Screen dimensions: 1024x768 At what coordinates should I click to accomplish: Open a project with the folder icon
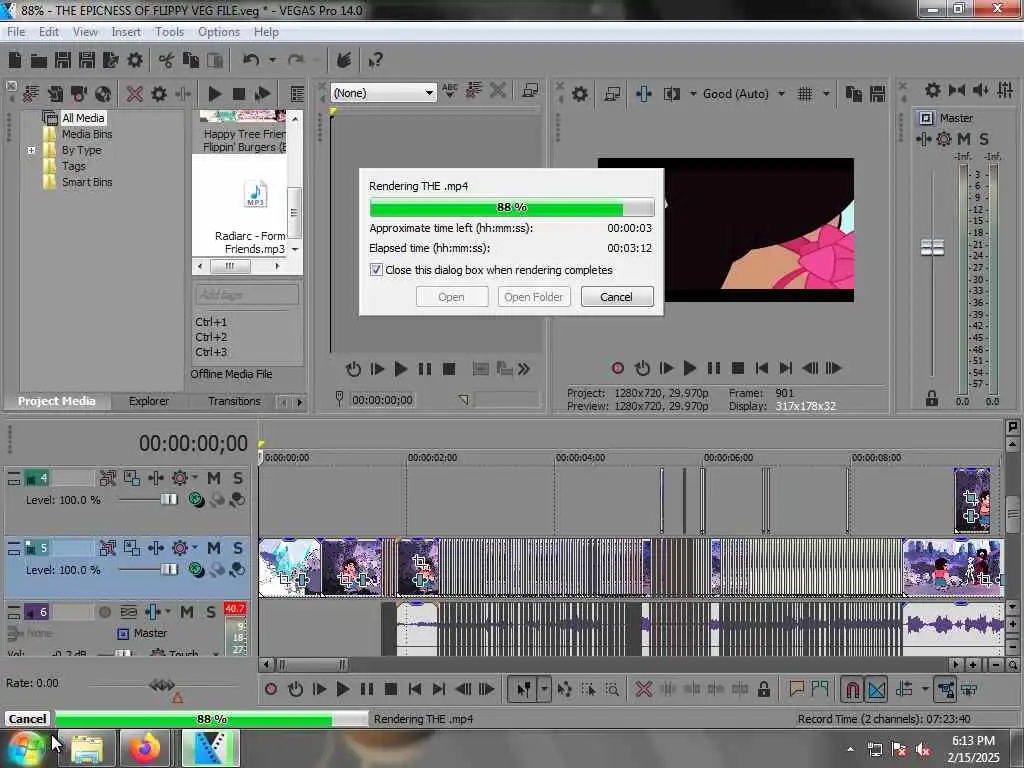coord(39,61)
